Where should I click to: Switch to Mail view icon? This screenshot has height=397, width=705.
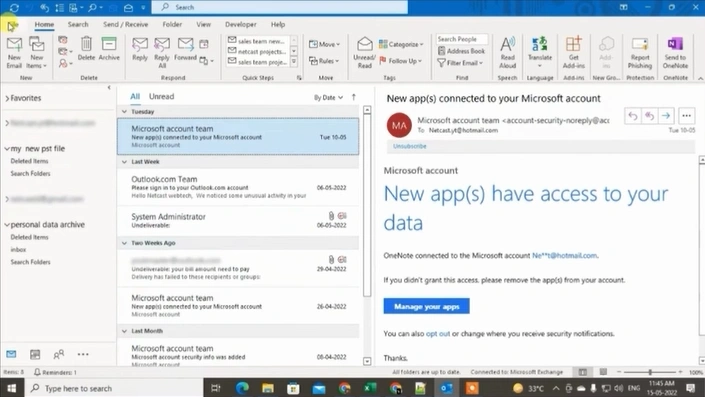(11, 354)
